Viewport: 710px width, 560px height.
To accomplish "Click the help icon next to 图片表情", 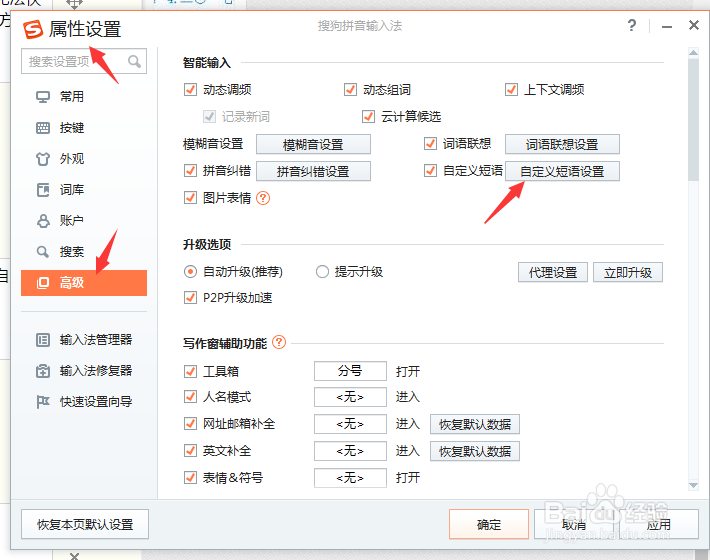I will pyautogui.click(x=263, y=198).
